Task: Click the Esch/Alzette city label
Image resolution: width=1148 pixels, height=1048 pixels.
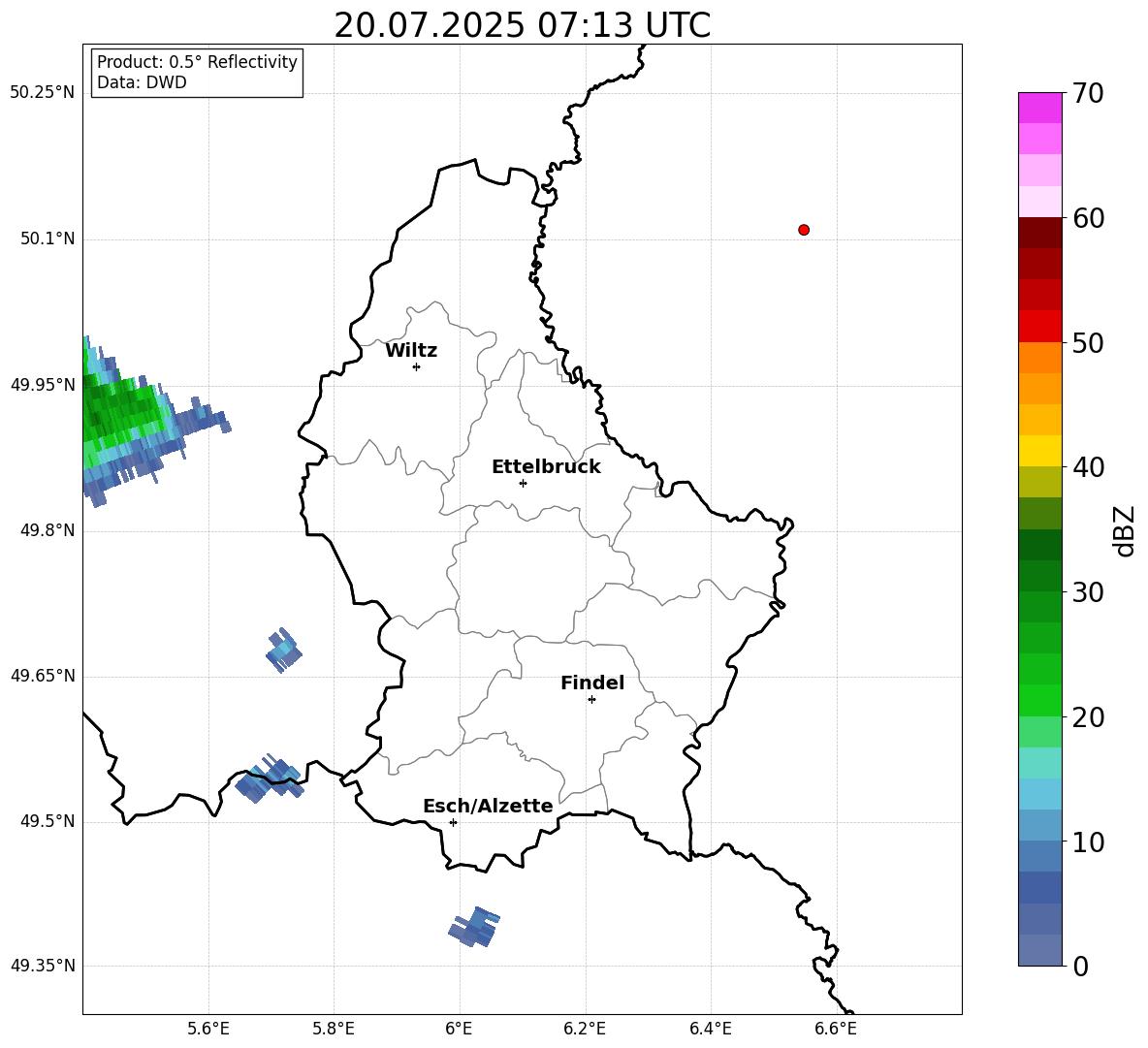Action: [488, 807]
